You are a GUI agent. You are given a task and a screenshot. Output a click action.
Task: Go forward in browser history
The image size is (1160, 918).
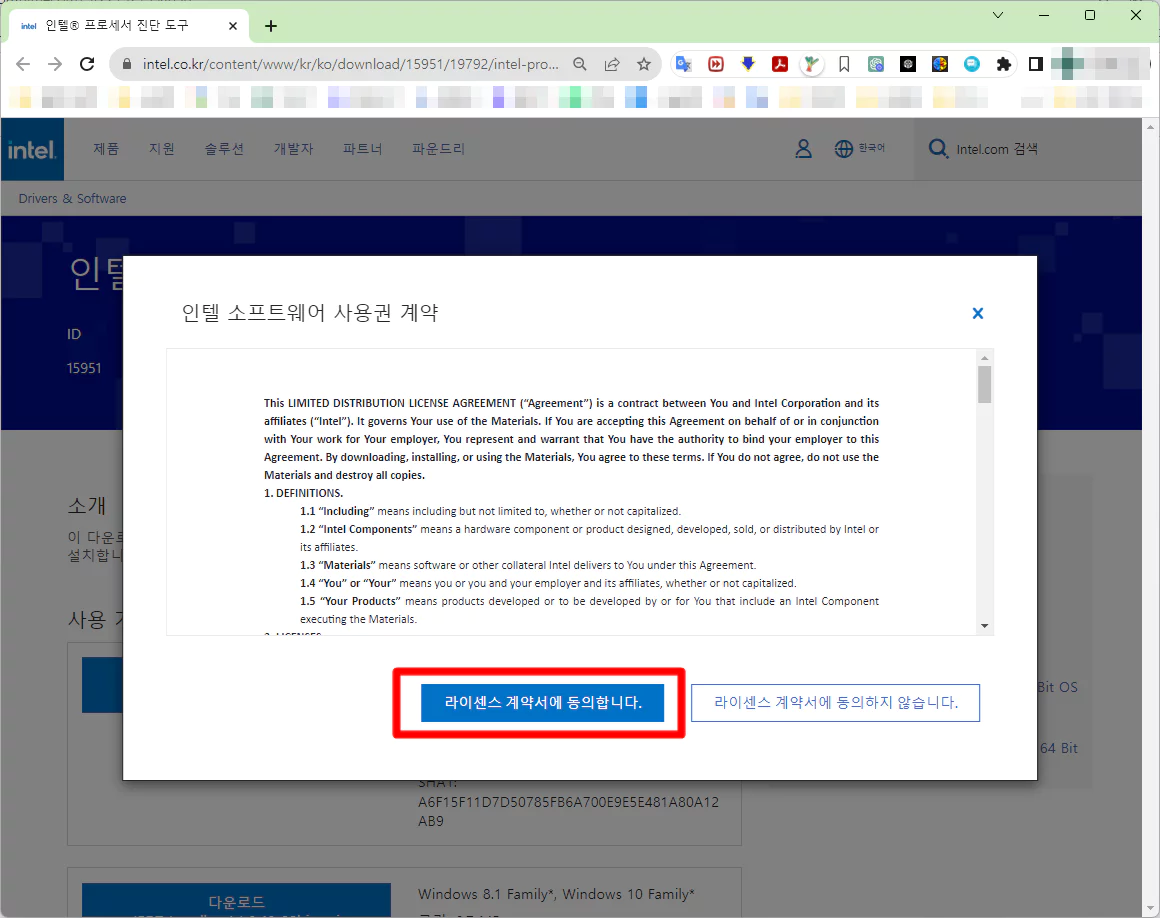click(x=55, y=64)
